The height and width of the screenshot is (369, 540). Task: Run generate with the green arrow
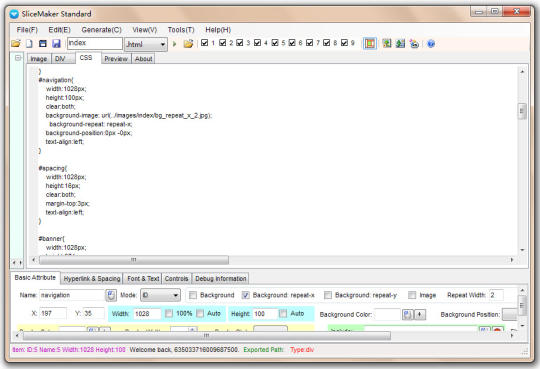(175, 44)
